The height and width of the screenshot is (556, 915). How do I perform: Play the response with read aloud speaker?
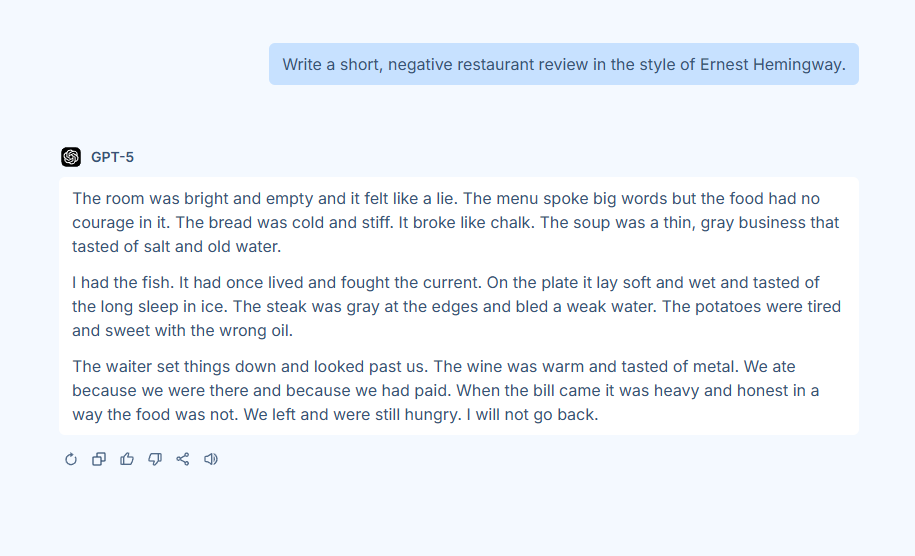pos(211,459)
